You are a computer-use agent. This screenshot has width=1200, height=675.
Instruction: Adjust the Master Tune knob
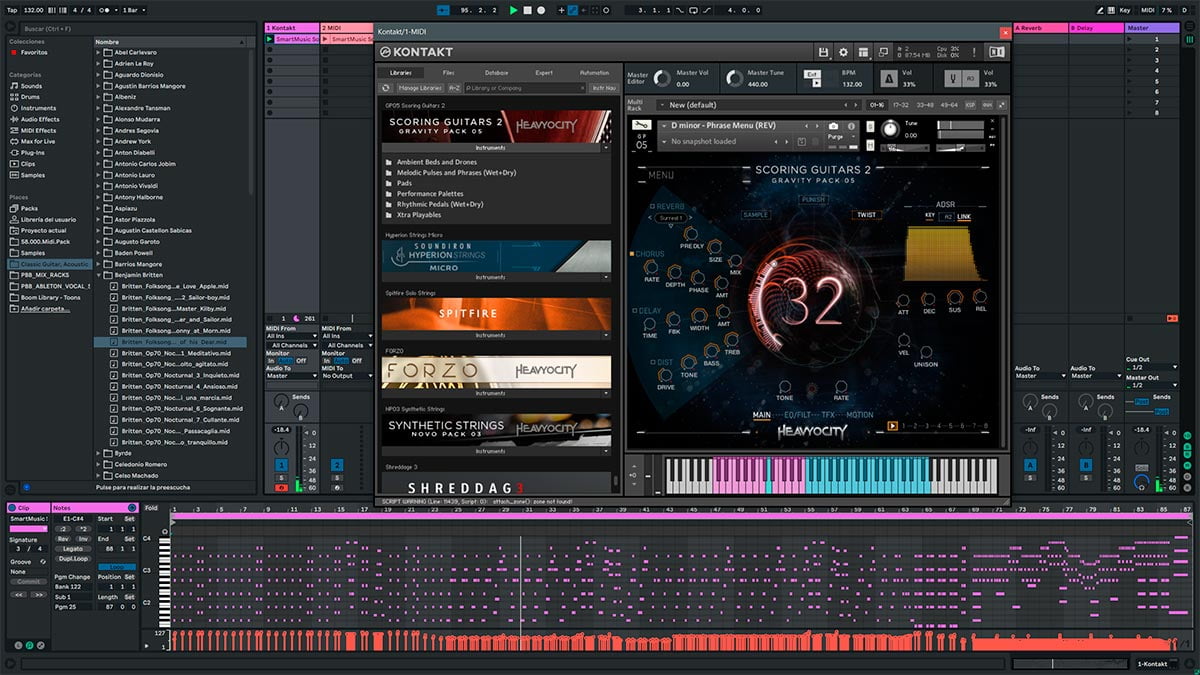(735, 78)
